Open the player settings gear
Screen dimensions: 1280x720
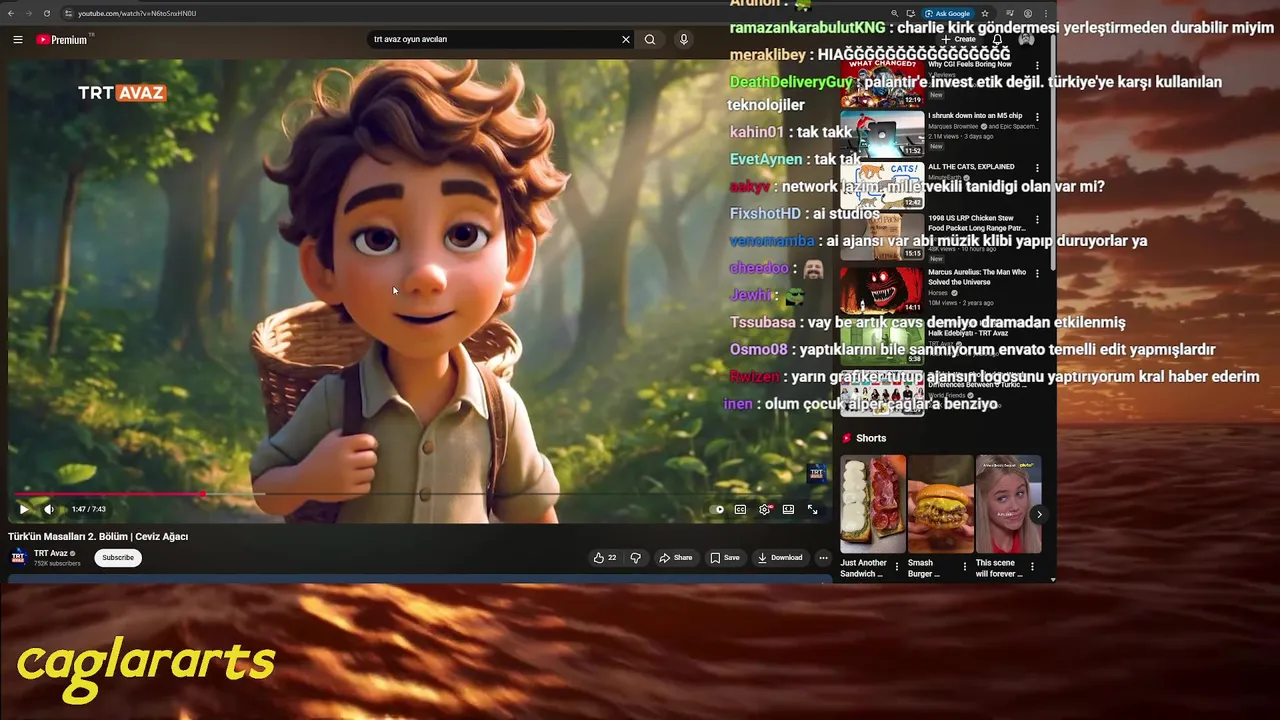point(765,509)
